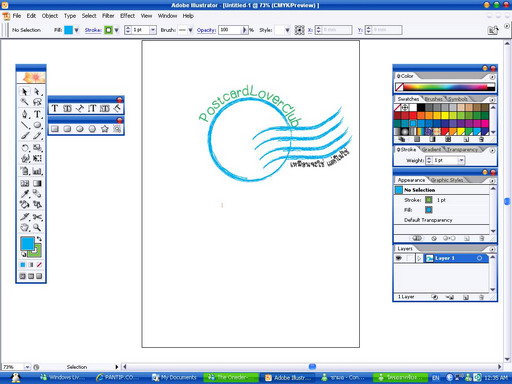The height and width of the screenshot is (384, 512).
Task: Switch to the Graphic Styles tab
Action: coord(447,180)
